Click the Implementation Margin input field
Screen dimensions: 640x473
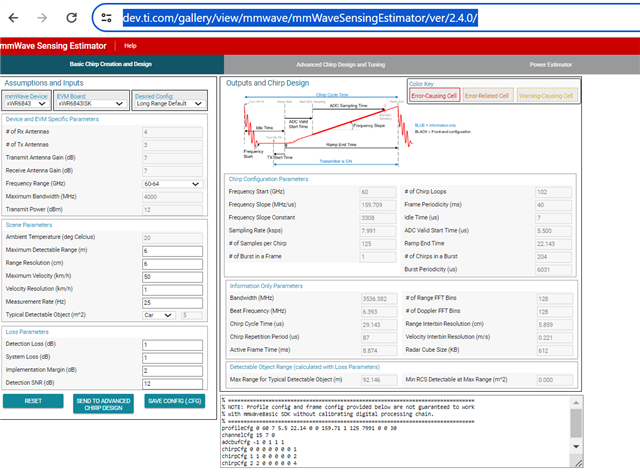(172, 371)
